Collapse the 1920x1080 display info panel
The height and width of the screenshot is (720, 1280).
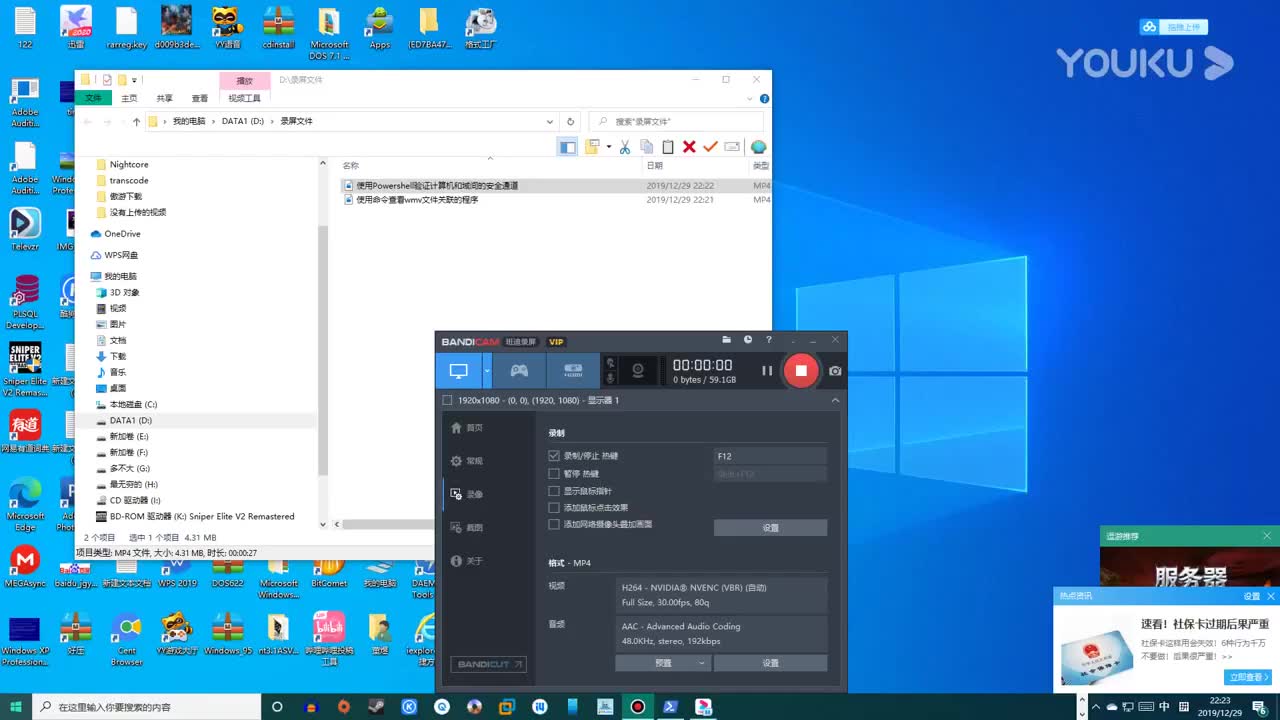click(x=835, y=399)
